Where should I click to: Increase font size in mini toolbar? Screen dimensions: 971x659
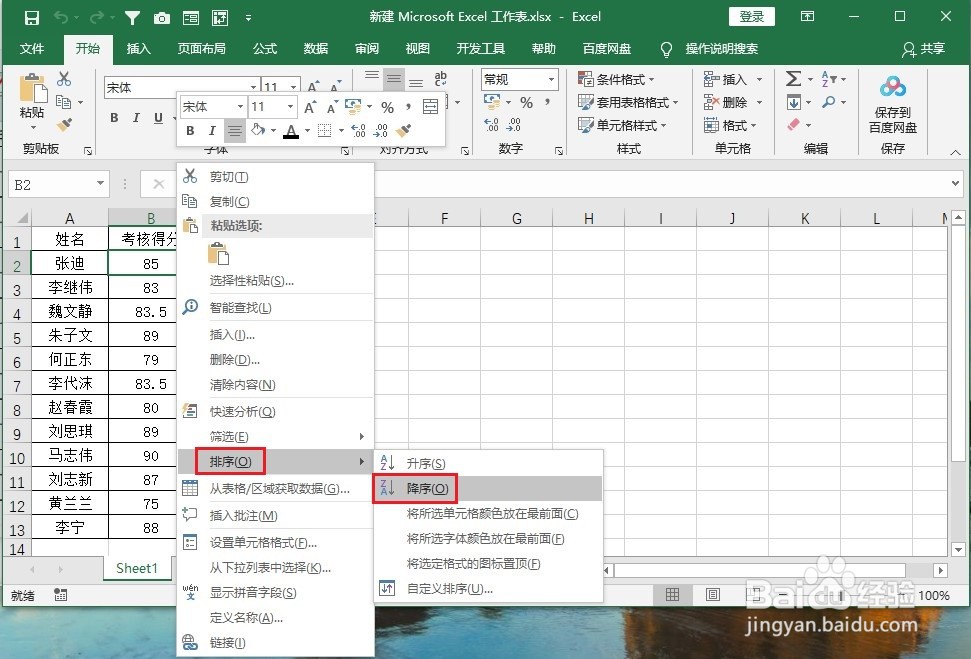tap(310, 108)
